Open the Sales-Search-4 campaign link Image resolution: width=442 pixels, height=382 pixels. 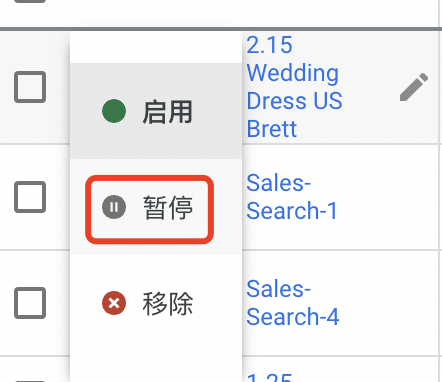click(293, 303)
